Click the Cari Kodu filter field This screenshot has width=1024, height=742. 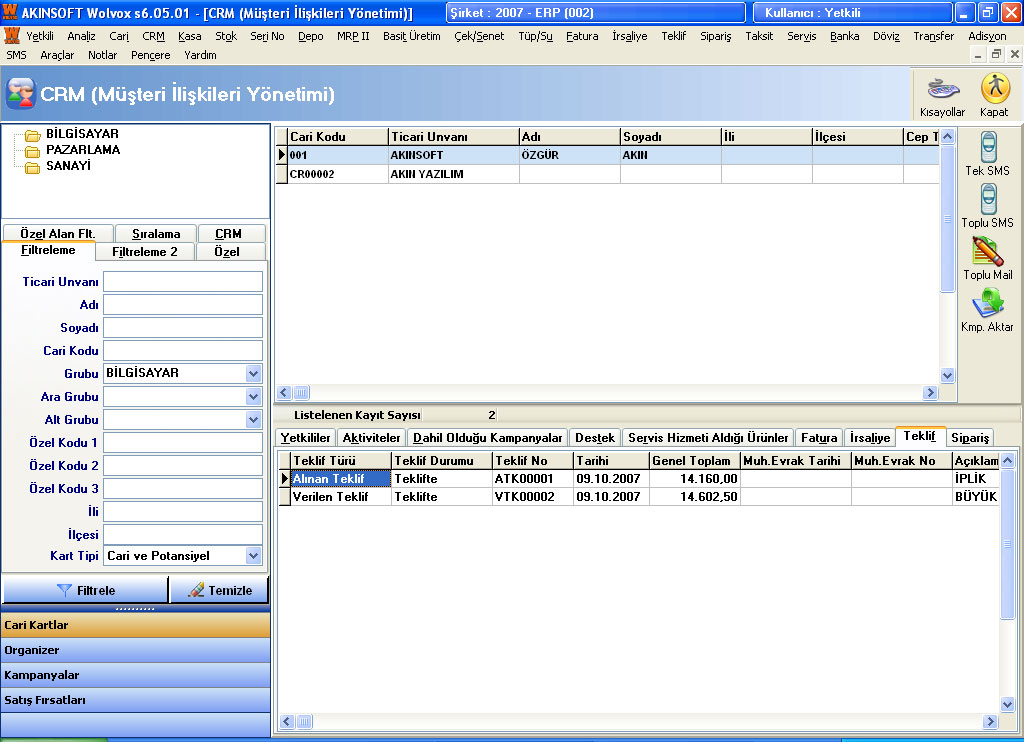(183, 350)
